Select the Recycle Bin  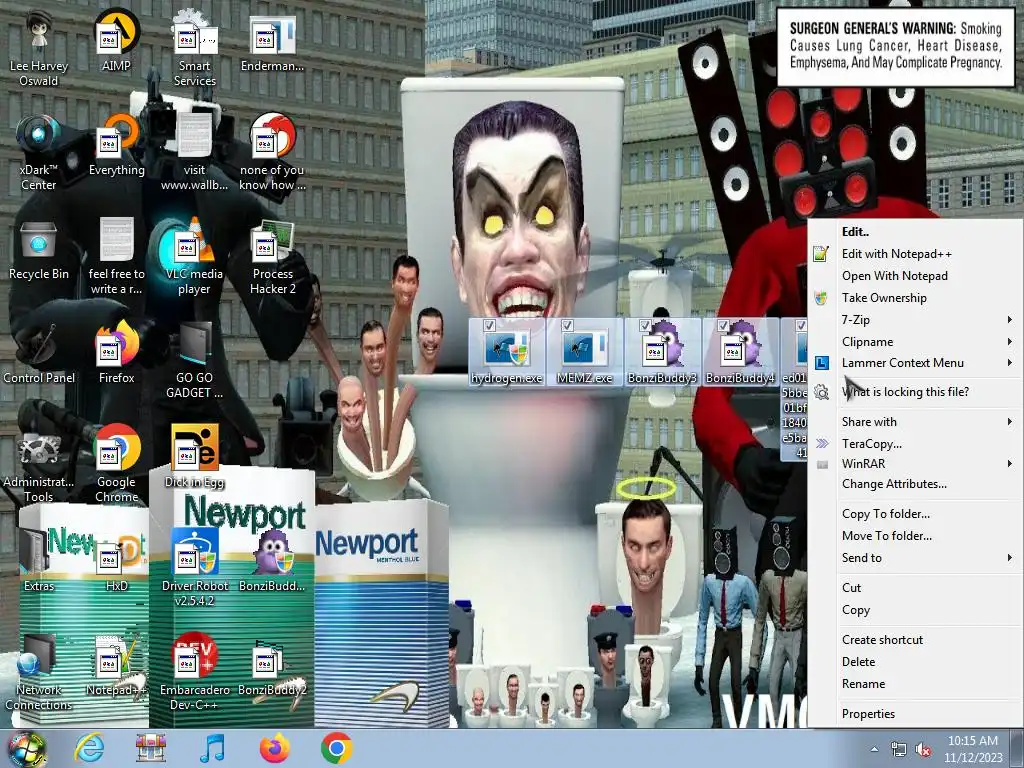coord(39,251)
